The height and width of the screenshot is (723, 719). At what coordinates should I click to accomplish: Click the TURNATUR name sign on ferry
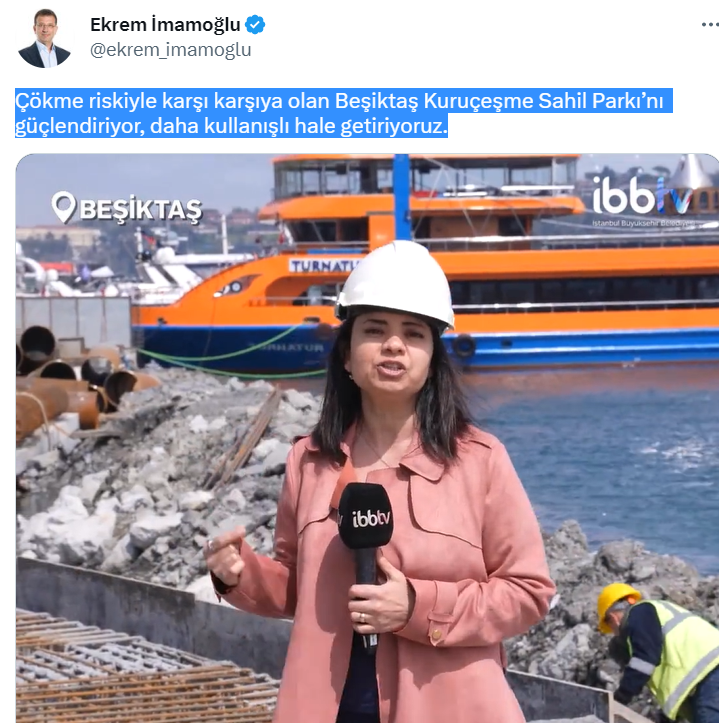[x=324, y=265]
